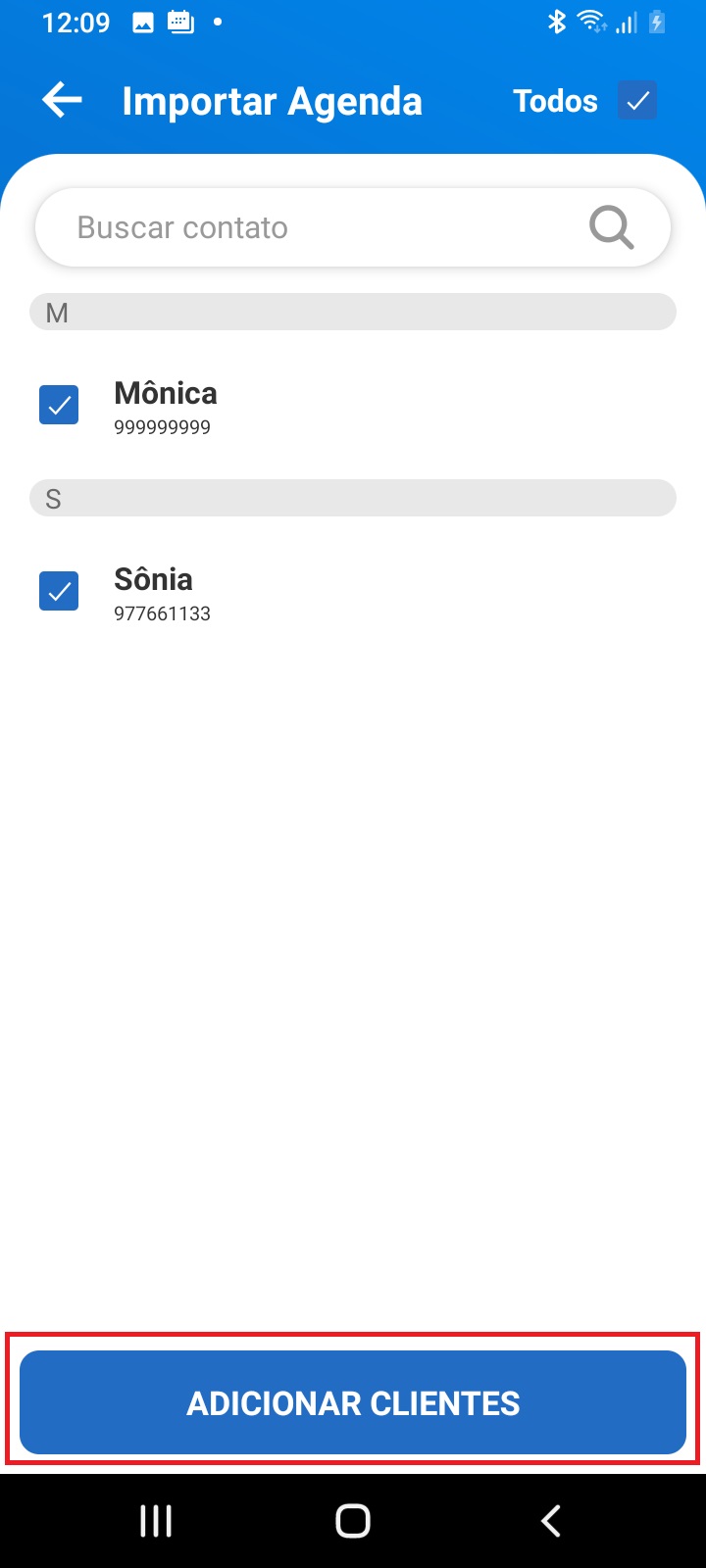706x1568 pixels.
Task: Tap the Todos label
Action: pos(555,101)
